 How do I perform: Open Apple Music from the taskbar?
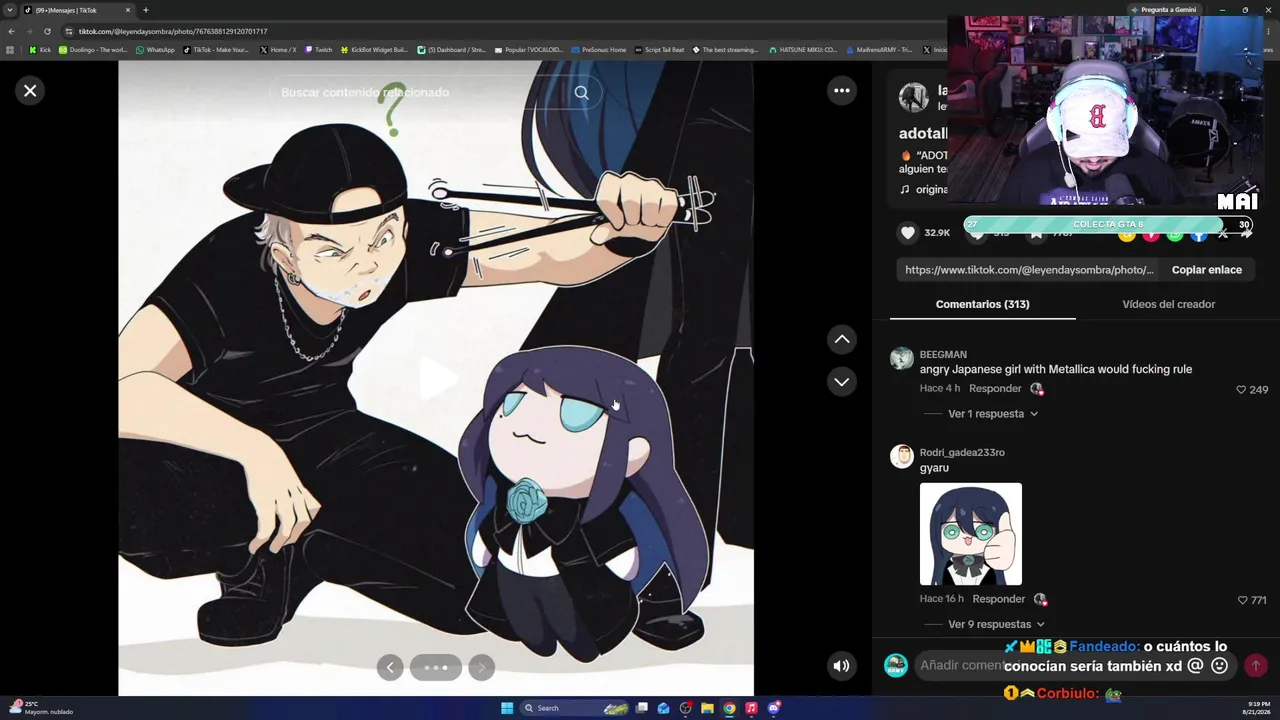(x=751, y=708)
